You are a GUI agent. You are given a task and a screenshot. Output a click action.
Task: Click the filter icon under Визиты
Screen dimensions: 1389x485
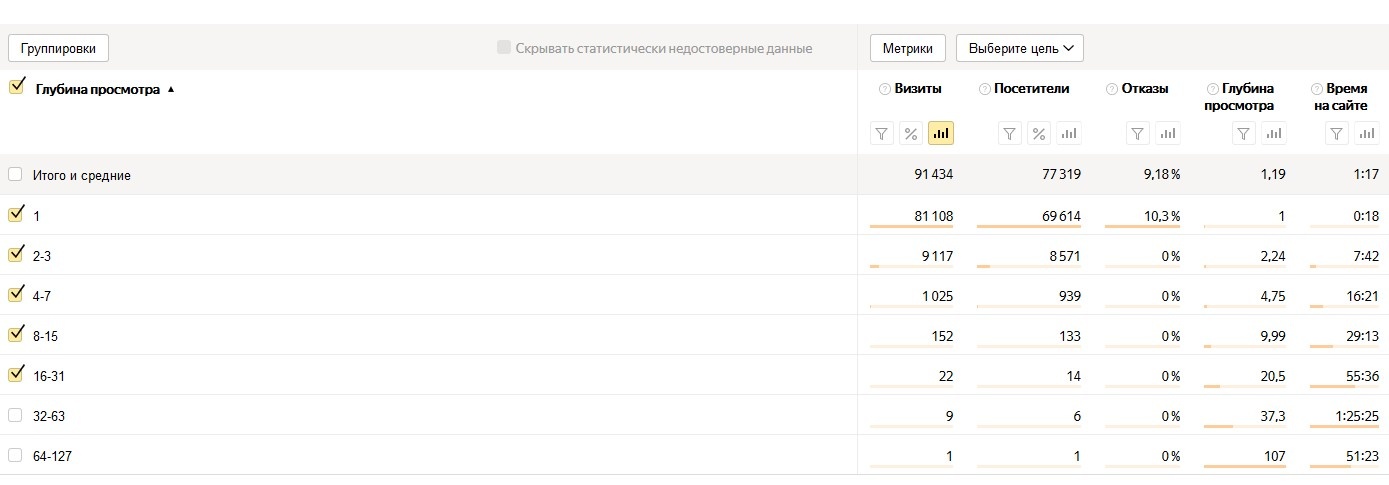[881, 134]
